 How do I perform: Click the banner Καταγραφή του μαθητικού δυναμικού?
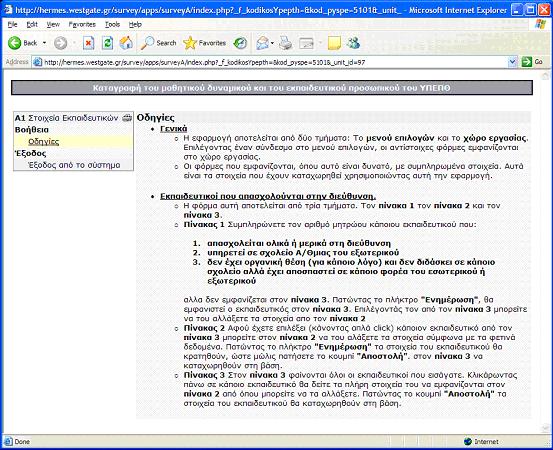pyautogui.click(x=272, y=88)
